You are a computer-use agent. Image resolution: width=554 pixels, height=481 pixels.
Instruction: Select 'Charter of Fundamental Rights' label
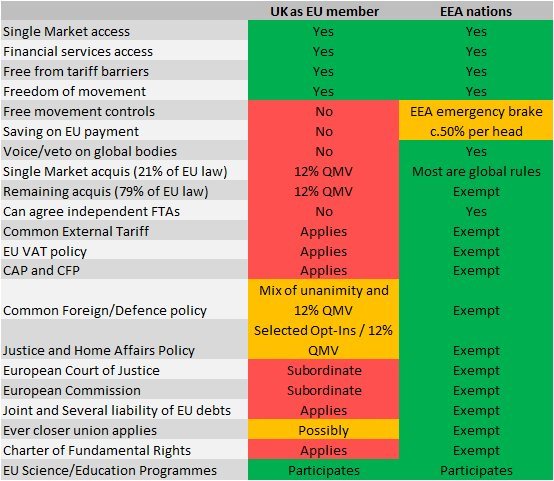tap(97, 451)
